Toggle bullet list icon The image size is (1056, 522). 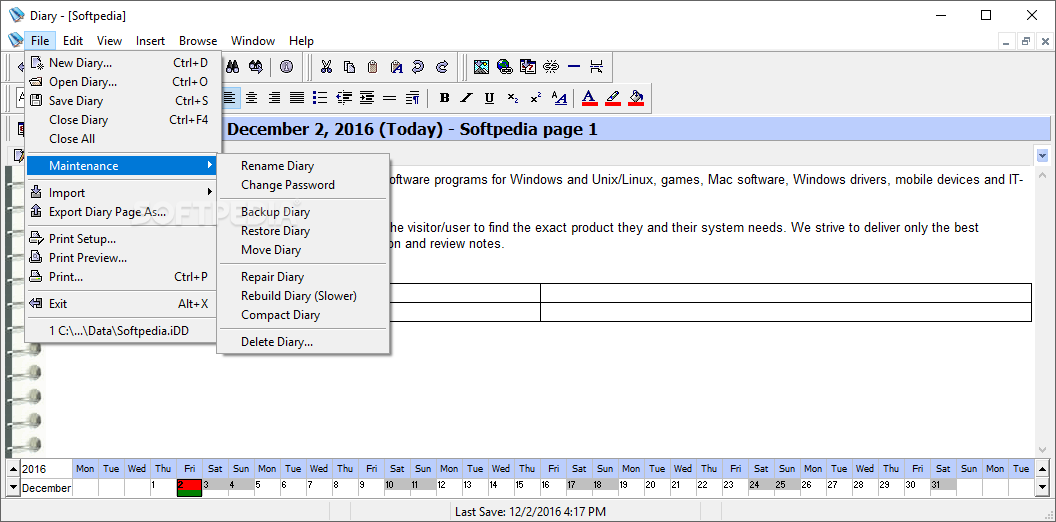pos(321,98)
